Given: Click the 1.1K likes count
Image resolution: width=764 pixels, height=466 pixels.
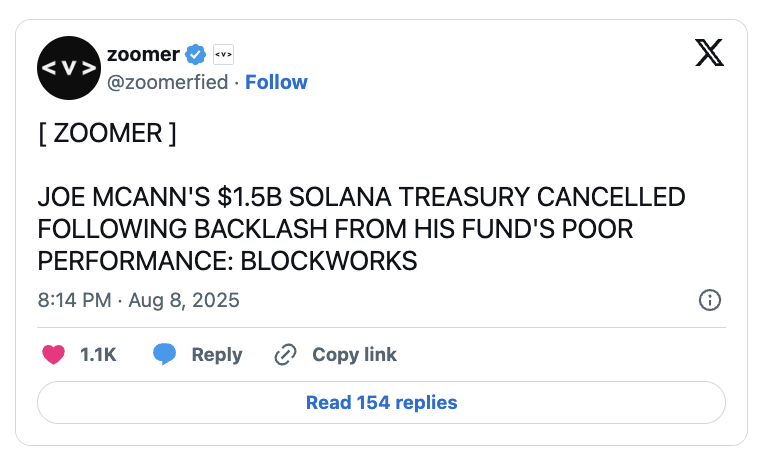Looking at the screenshot, I should click(x=98, y=354).
